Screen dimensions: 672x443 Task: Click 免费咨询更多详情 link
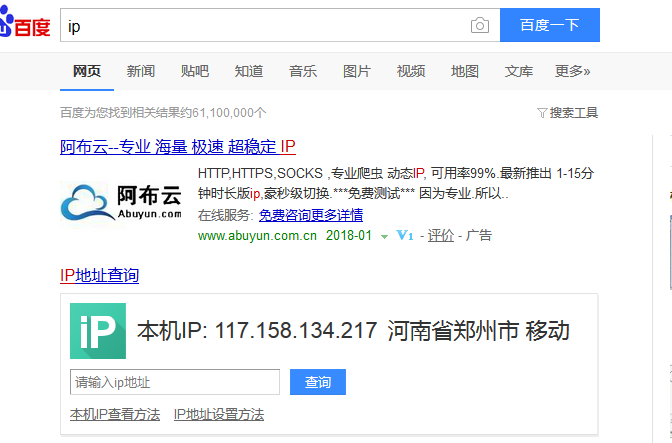[x=311, y=215]
